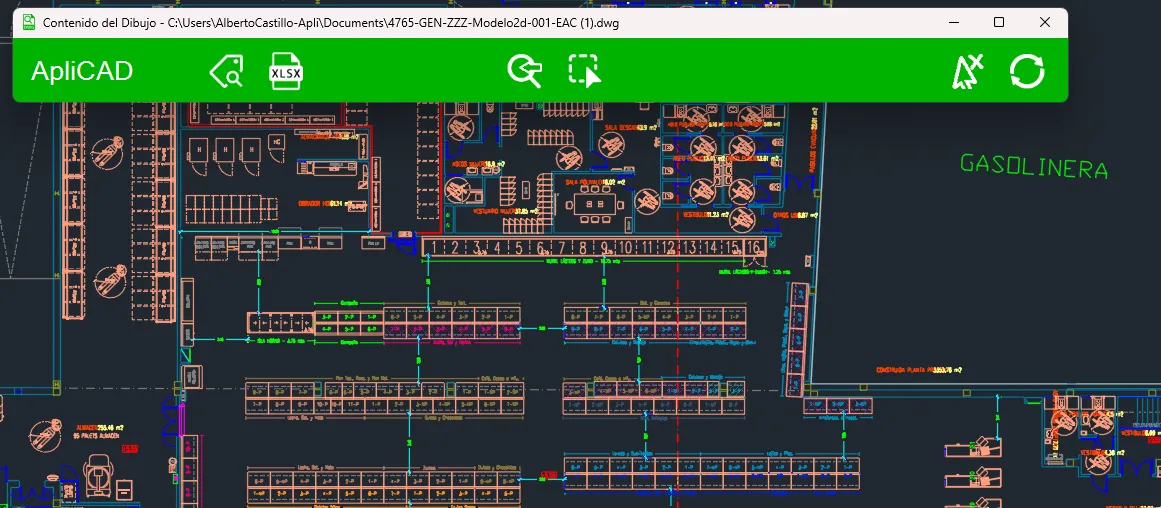Screen dimensions: 1161x508
Task: Select cell number 1 in numbered row
Action: (435, 247)
